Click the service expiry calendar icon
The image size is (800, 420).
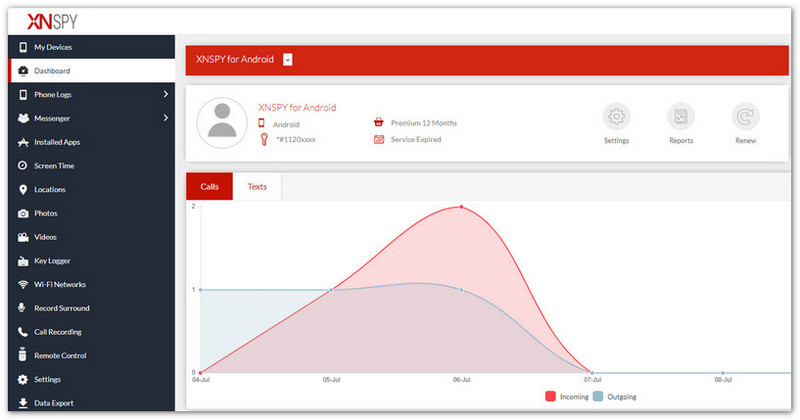click(x=379, y=139)
